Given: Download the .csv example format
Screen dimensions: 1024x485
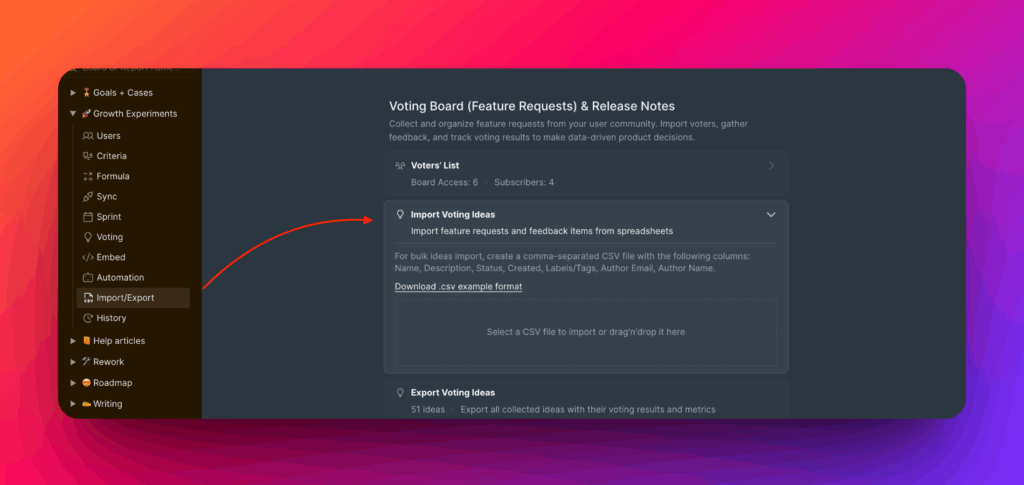Looking at the screenshot, I should (x=458, y=287).
